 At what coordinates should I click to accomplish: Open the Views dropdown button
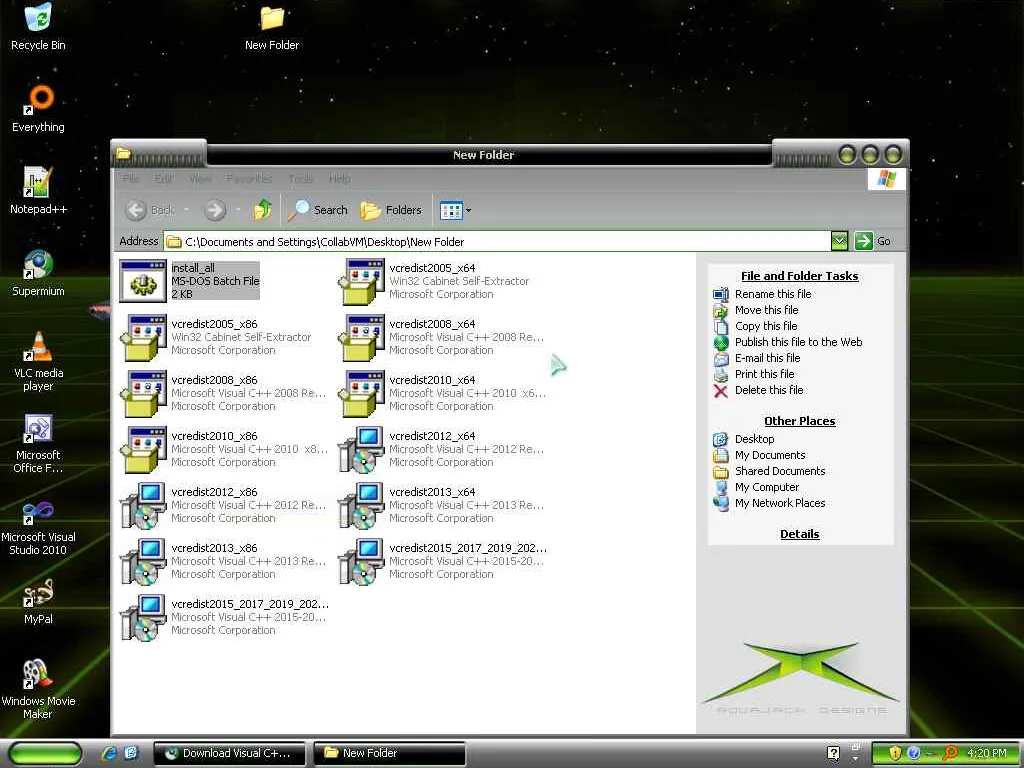tap(455, 210)
